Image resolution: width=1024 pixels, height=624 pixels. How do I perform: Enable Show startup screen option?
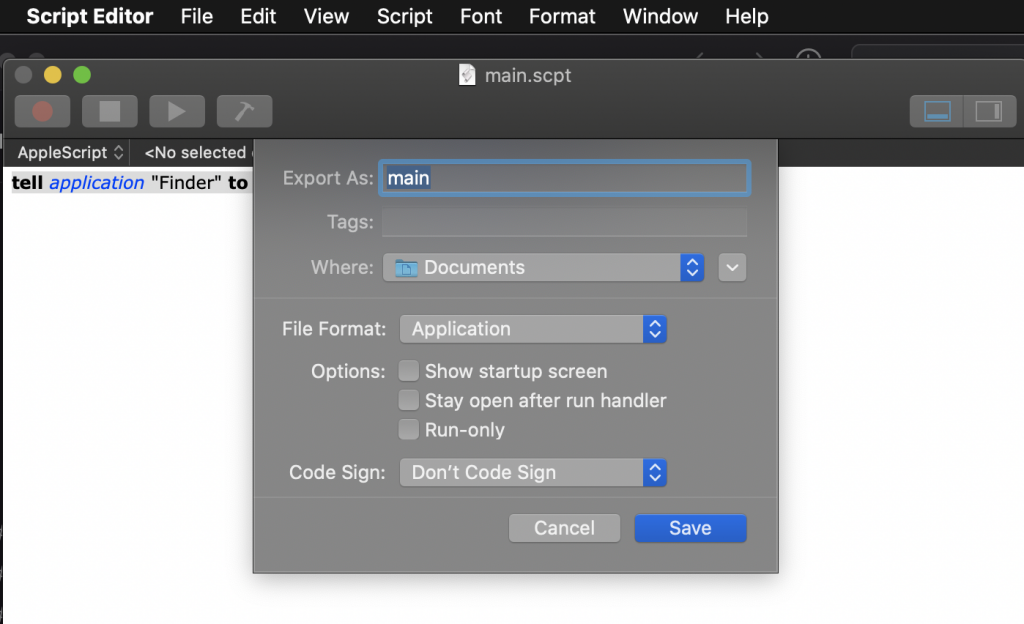pos(409,371)
